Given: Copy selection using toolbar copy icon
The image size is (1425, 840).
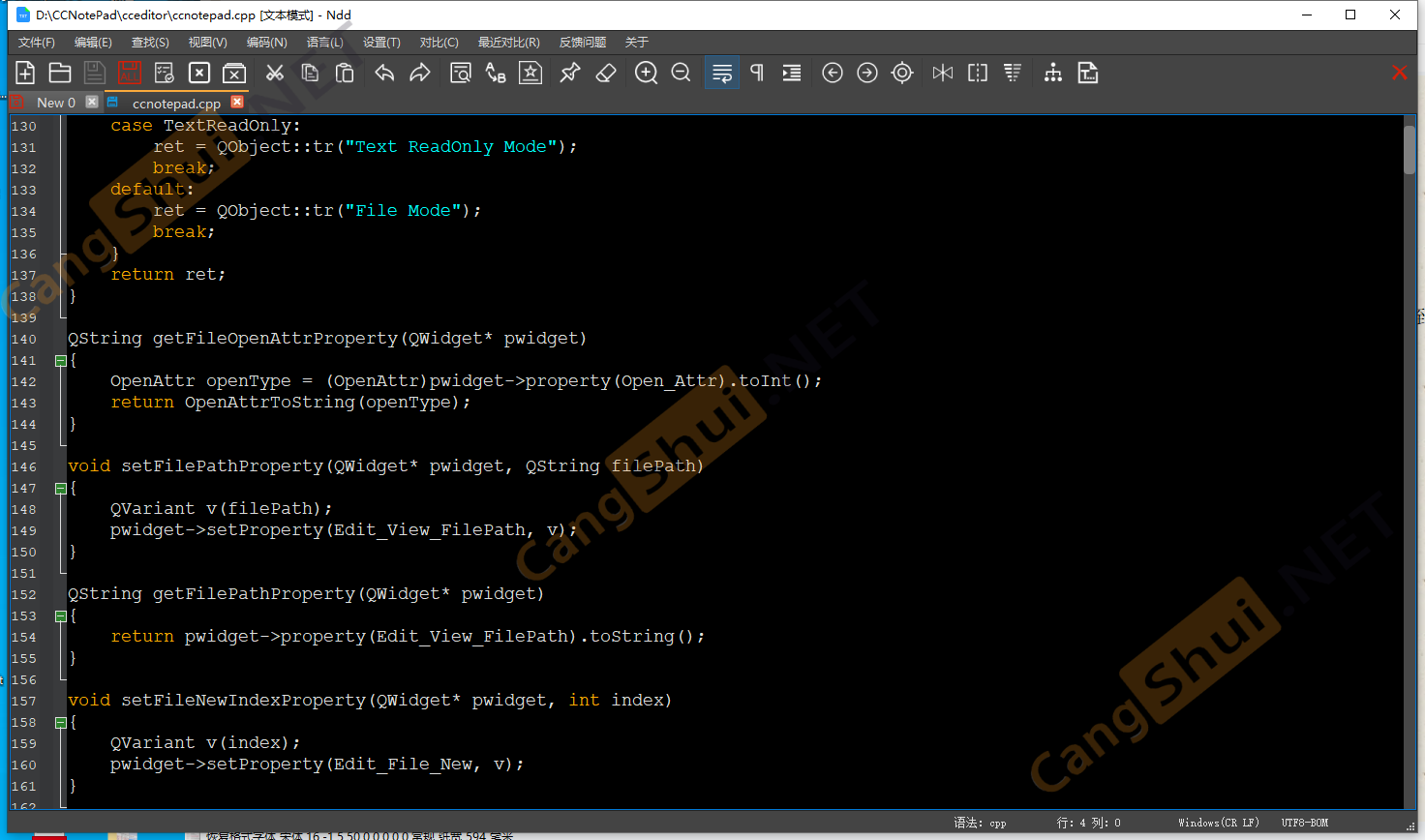Looking at the screenshot, I should click(310, 73).
